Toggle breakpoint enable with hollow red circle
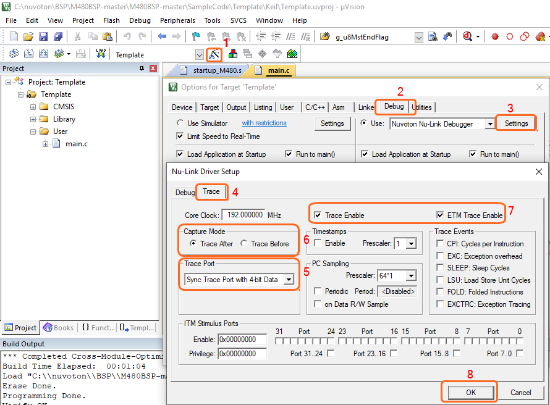The image size is (550, 405). (x=510, y=36)
